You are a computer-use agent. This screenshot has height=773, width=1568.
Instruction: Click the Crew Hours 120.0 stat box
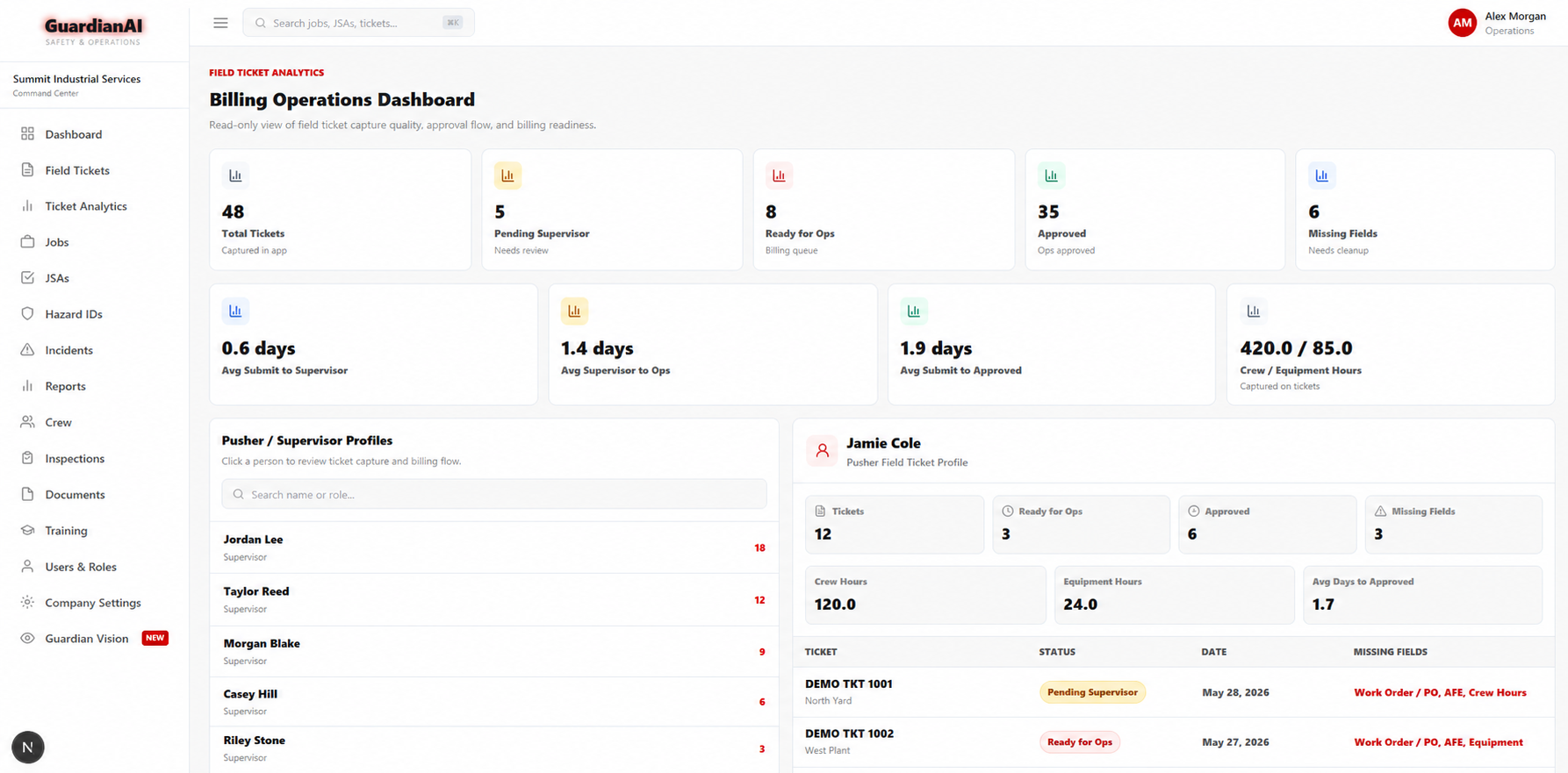tap(925, 595)
